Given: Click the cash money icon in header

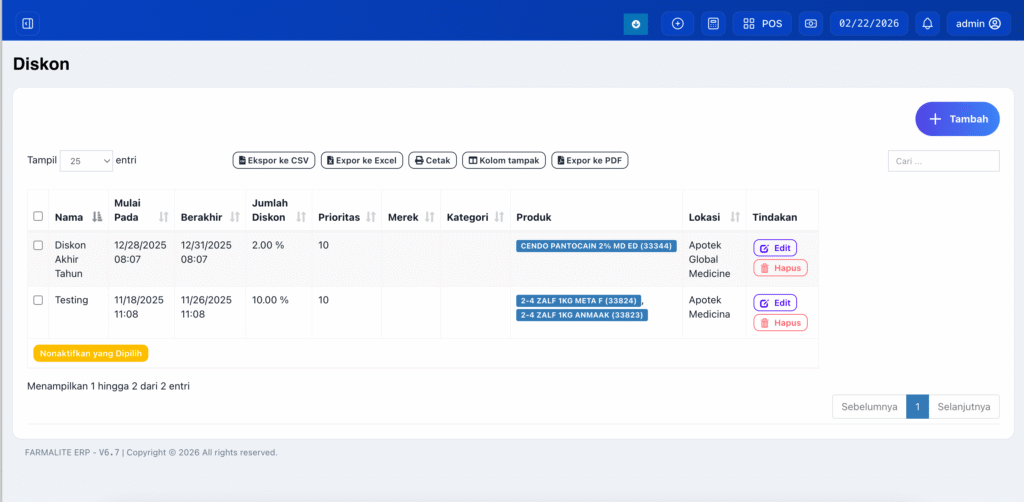Looking at the screenshot, I should [x=811, y=23].
